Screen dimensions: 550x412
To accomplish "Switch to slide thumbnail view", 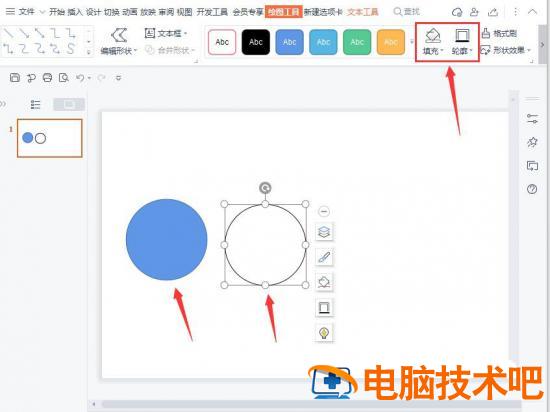I will coord(69,104).
